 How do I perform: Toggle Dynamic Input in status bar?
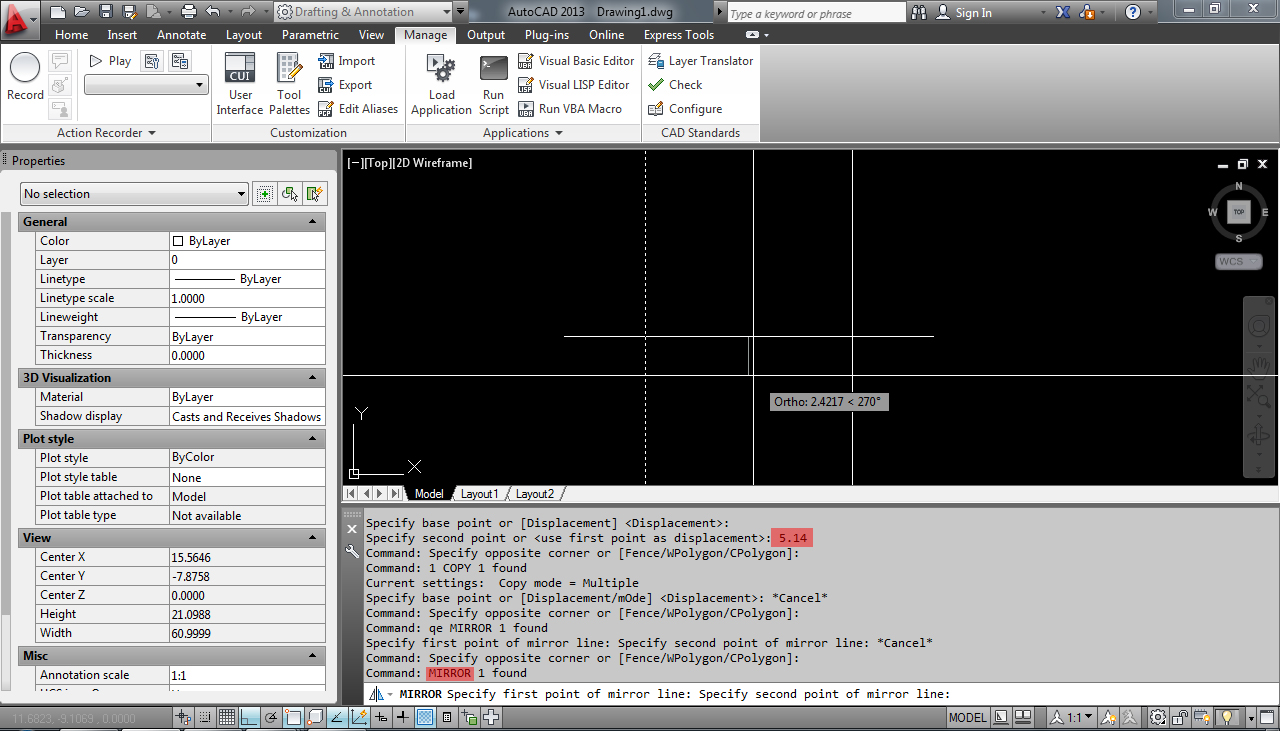381,717
